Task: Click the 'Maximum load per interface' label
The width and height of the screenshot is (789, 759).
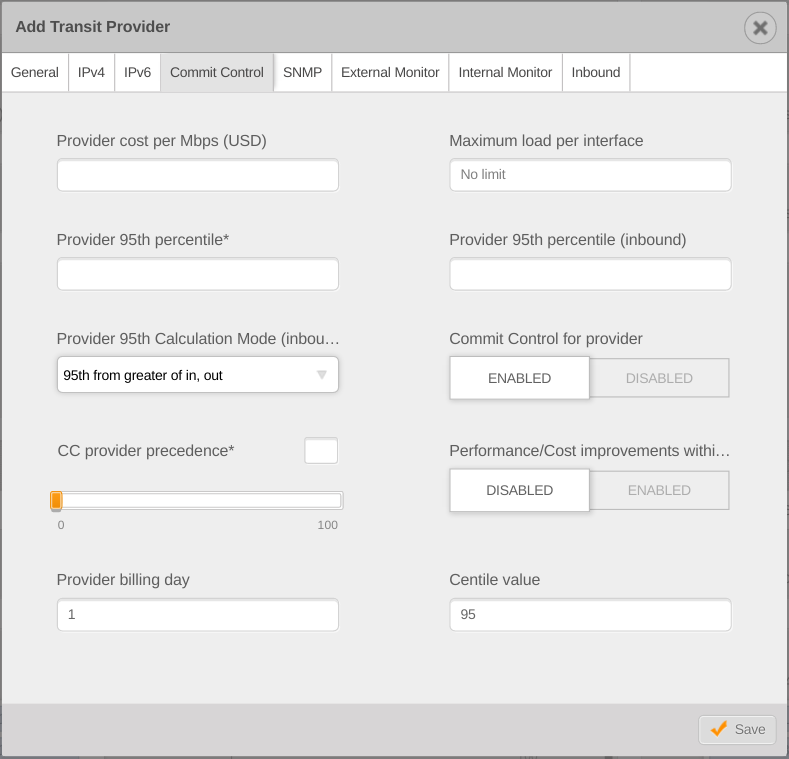Action: (x=546, y=141)
